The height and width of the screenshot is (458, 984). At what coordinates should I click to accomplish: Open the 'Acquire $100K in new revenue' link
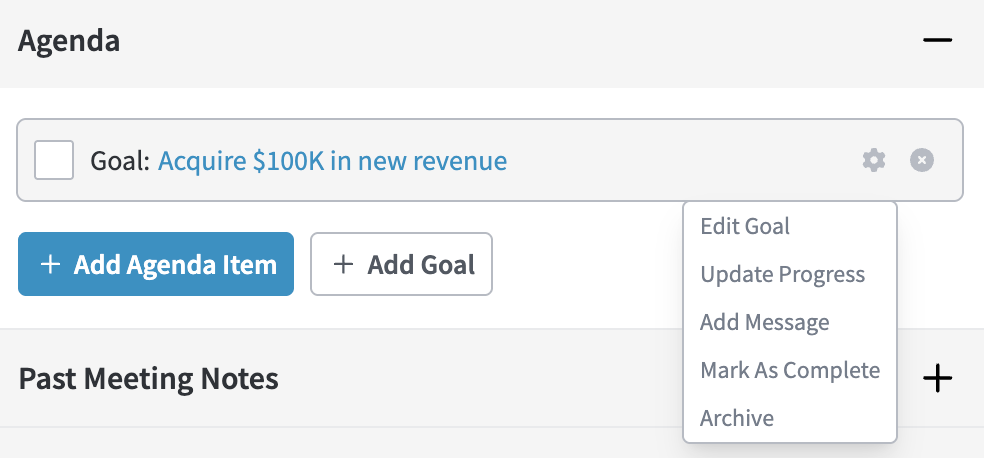tap(332, 160)
